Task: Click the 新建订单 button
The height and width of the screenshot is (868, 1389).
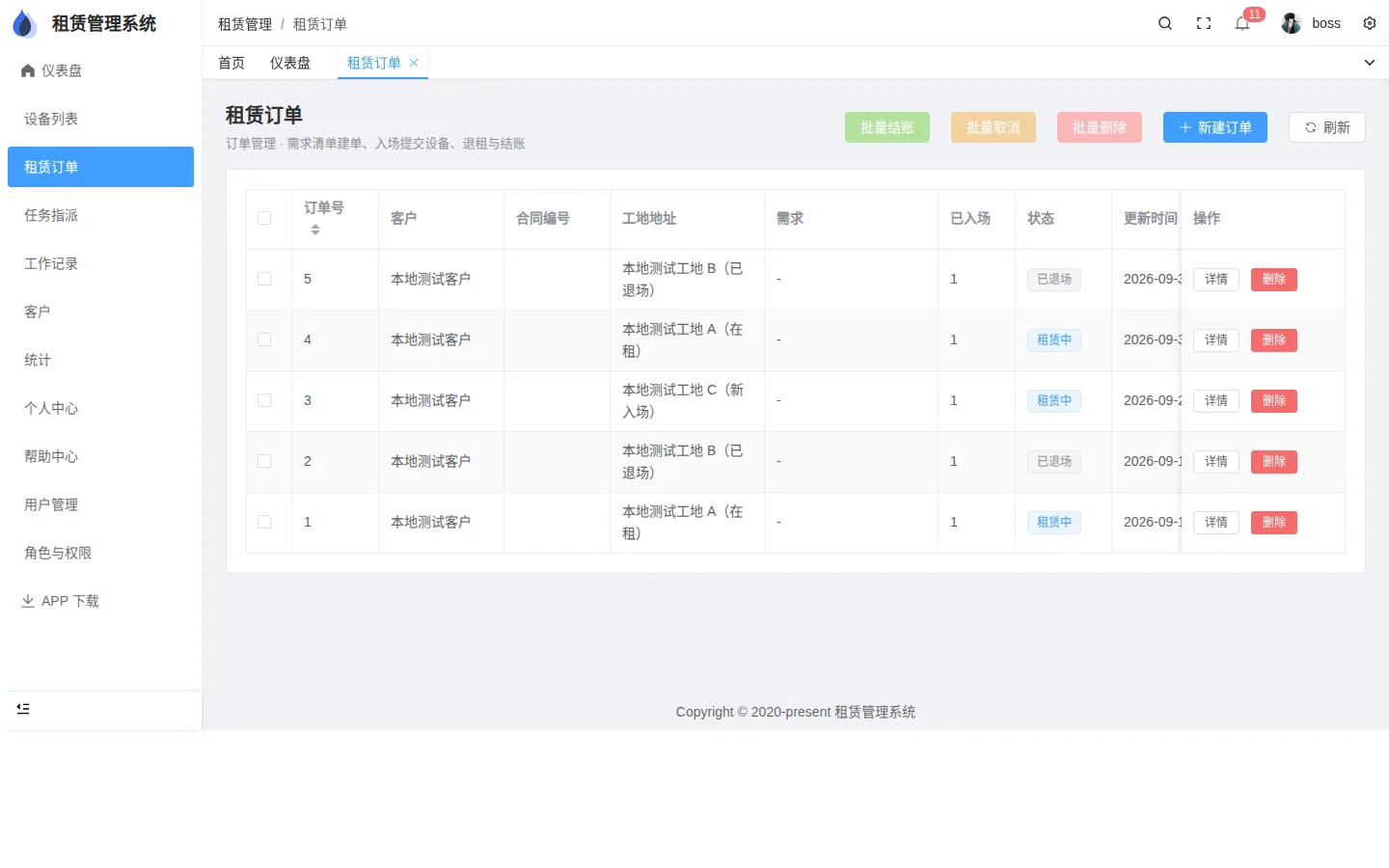Action: pyautogui.click(x=1215, y=127)
